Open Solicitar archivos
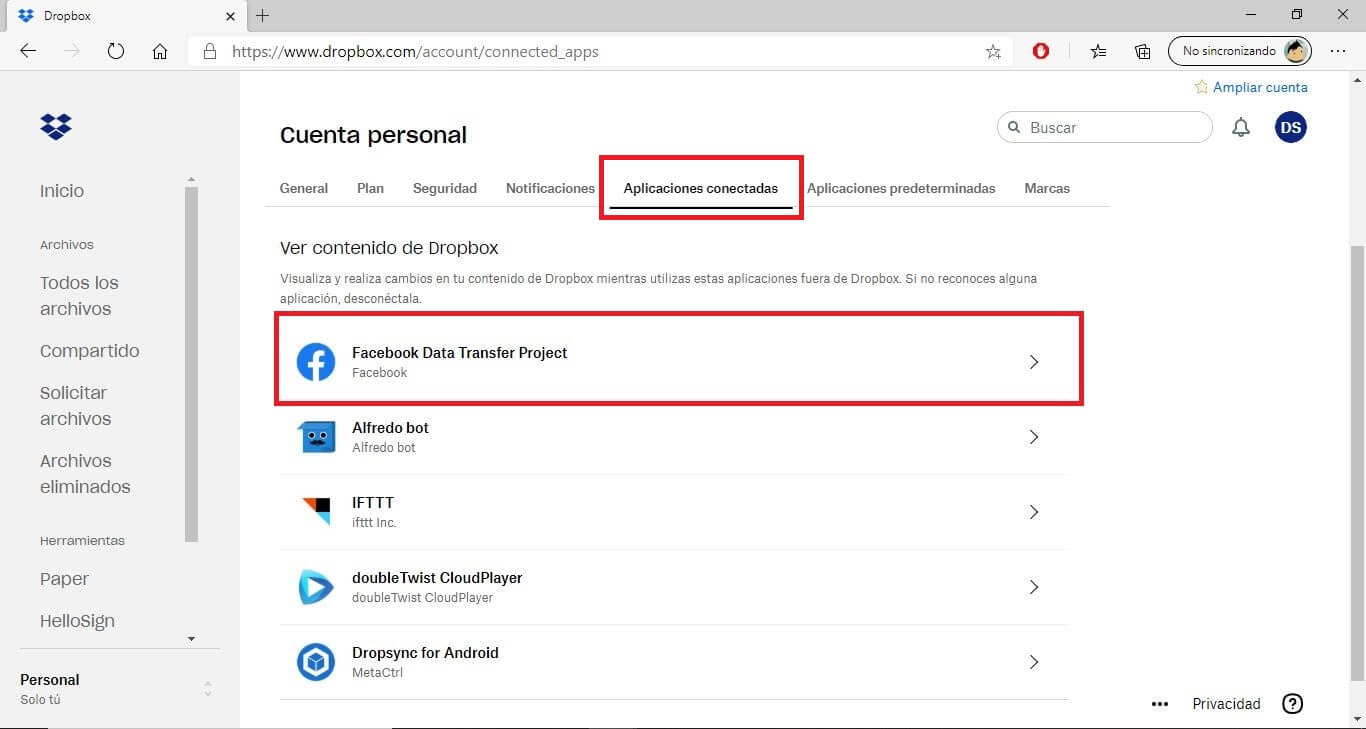Screen dimensions: 1366x729 tap(75, 406)
